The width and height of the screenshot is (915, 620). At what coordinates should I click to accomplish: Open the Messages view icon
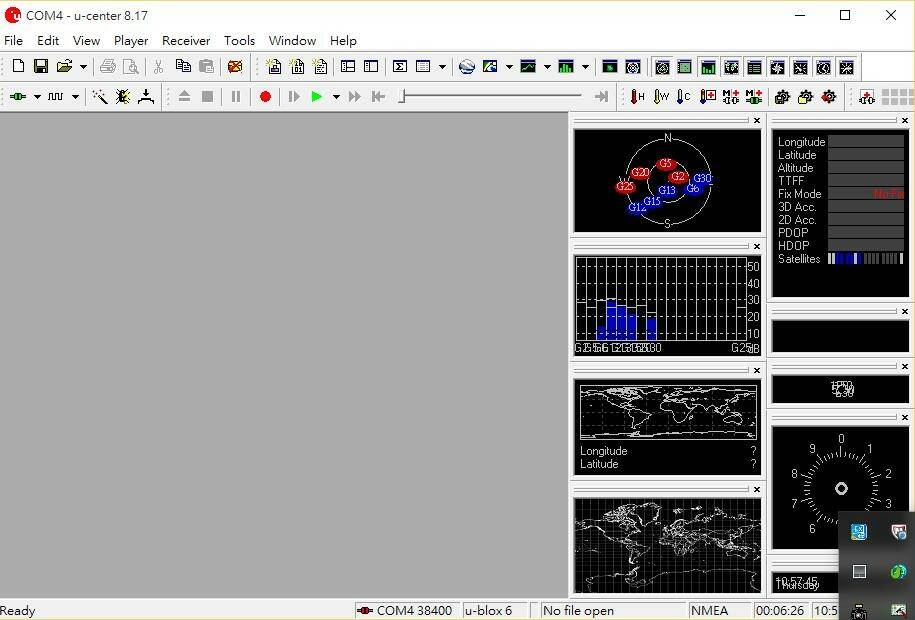(348, 67)
